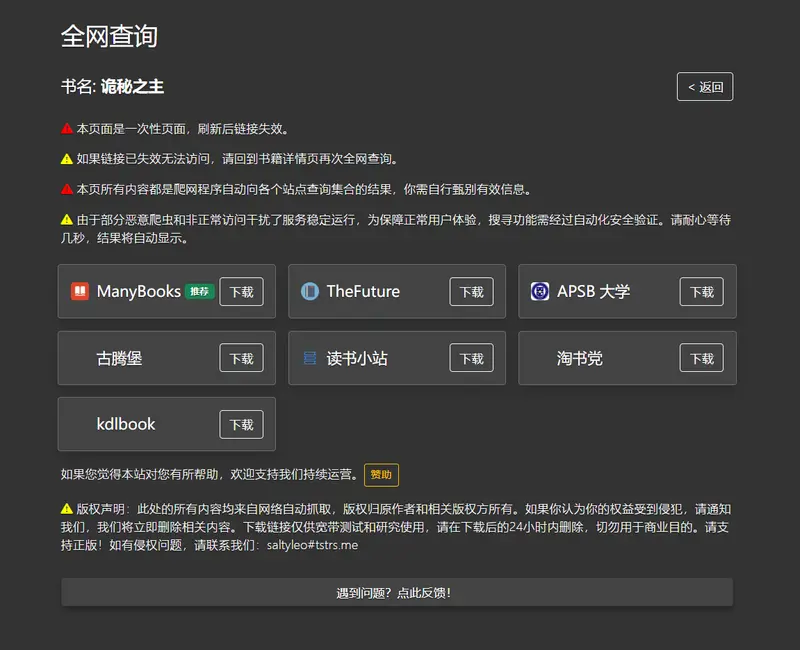Click the yellow warning icon beside 版权声明
Screen dimensions: 800x650
(67, 509)
